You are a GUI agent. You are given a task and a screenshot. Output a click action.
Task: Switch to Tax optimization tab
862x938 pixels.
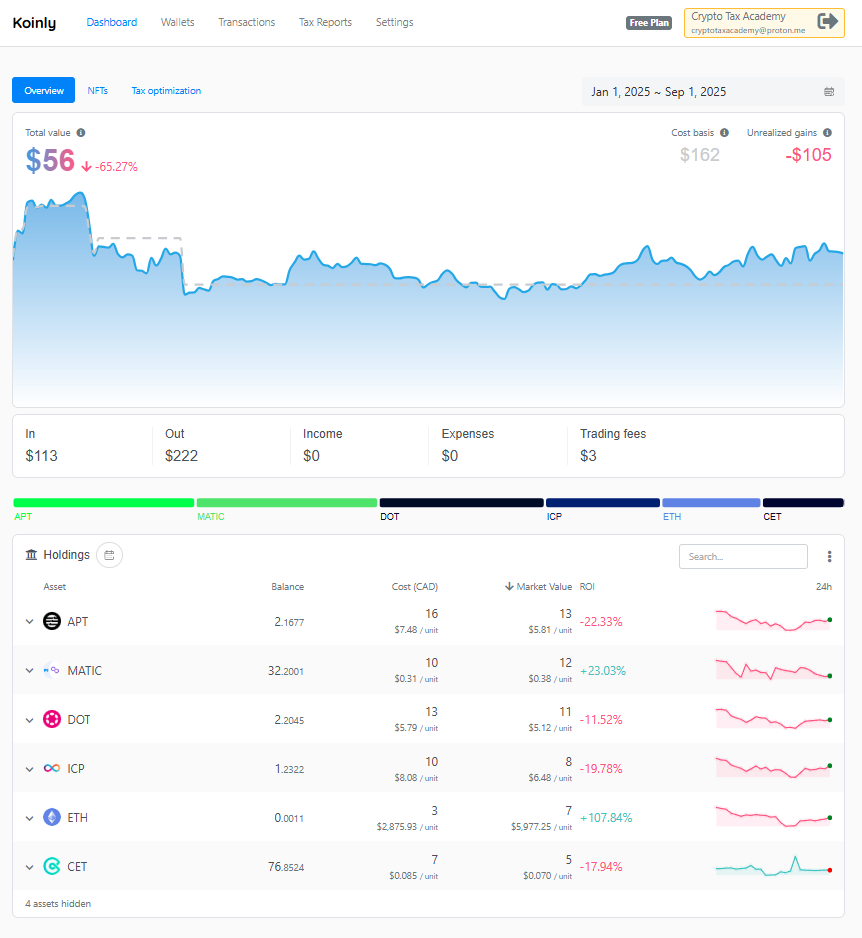166,90
